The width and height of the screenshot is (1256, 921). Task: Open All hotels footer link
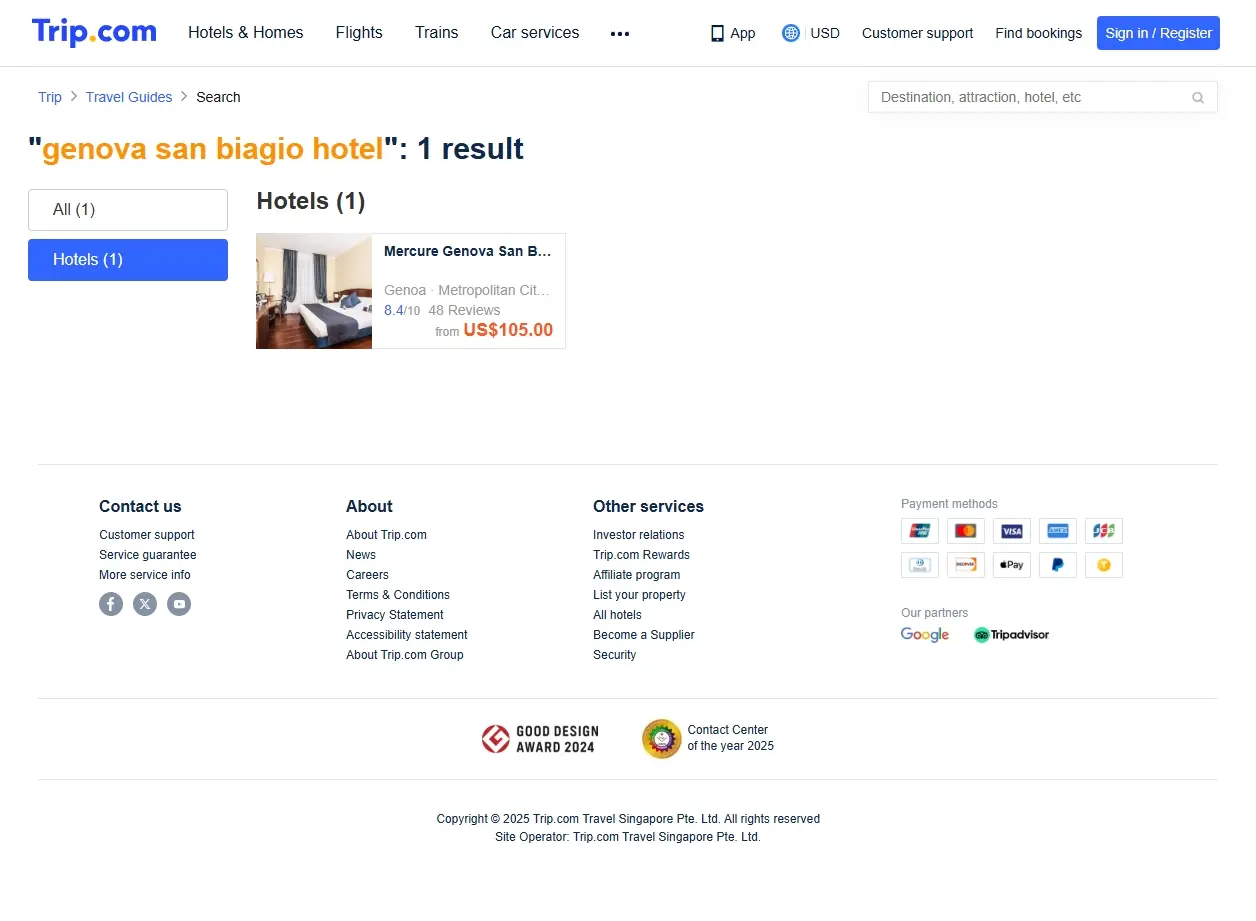(617, 615)
